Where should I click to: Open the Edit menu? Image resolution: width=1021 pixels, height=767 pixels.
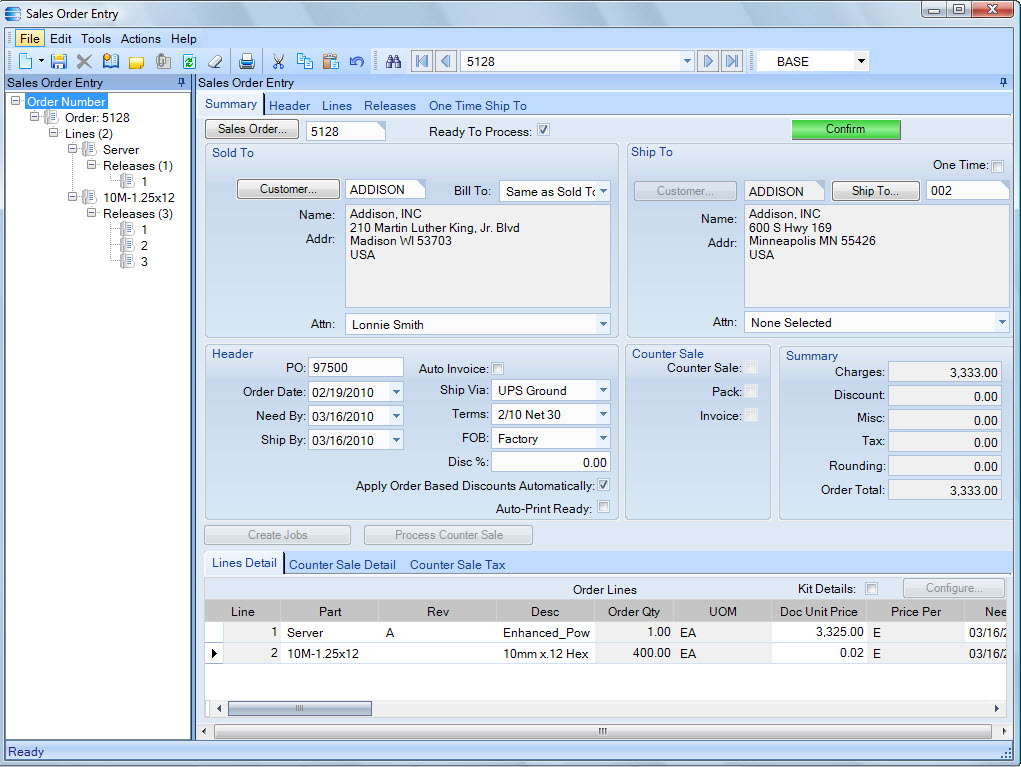tap(61, 38)
